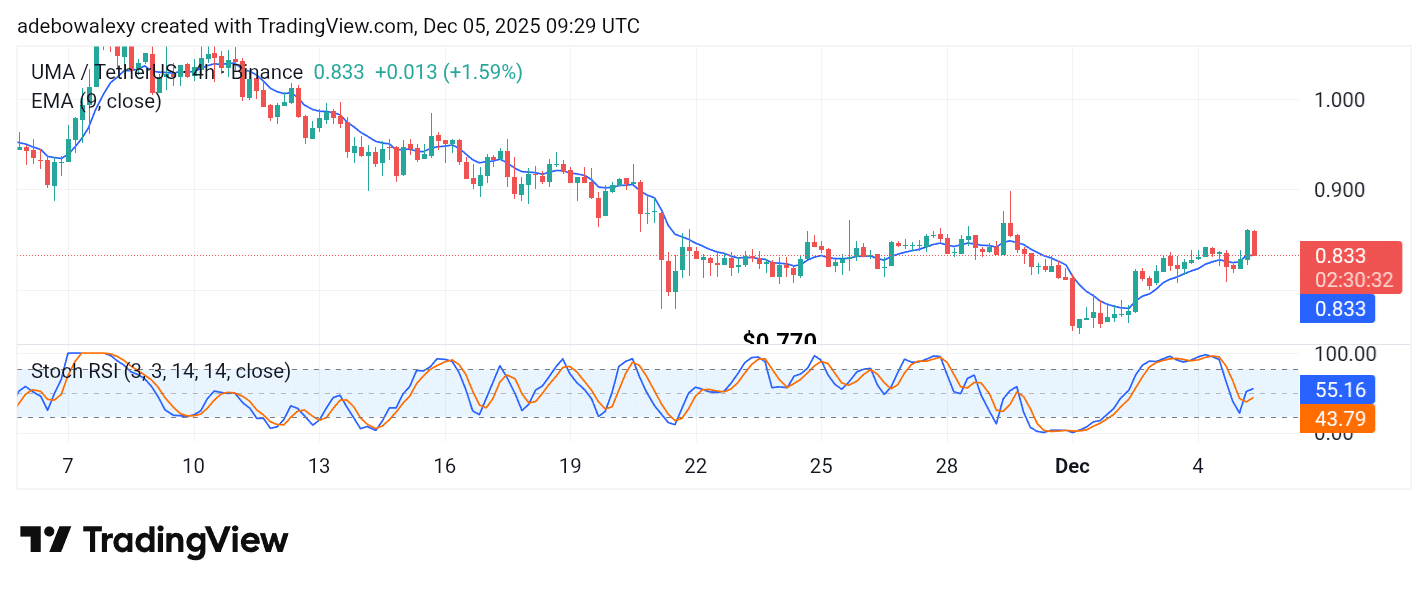Screen dimensions: 1428x591
Task: Select the blue 0.833 last price label
Action: [x=1337, y=309]
